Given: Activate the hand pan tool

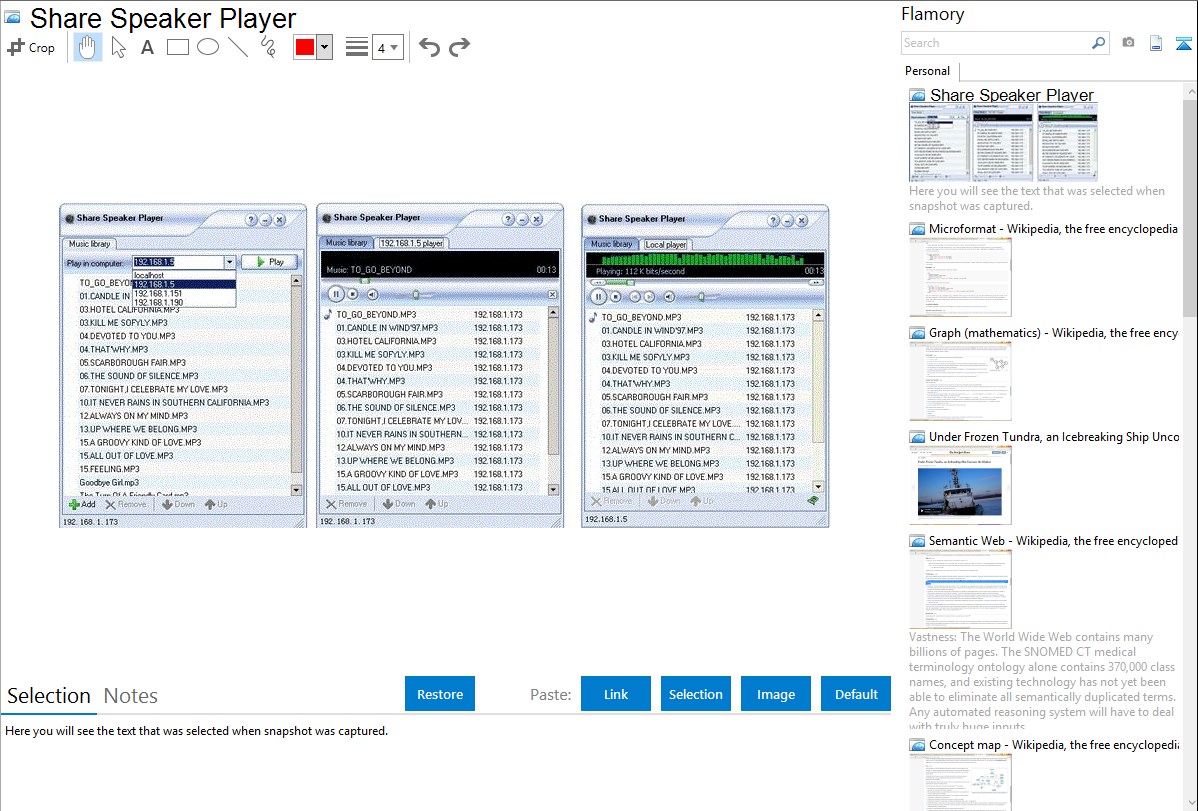Looking at the screenshot, I should point(87,47).
